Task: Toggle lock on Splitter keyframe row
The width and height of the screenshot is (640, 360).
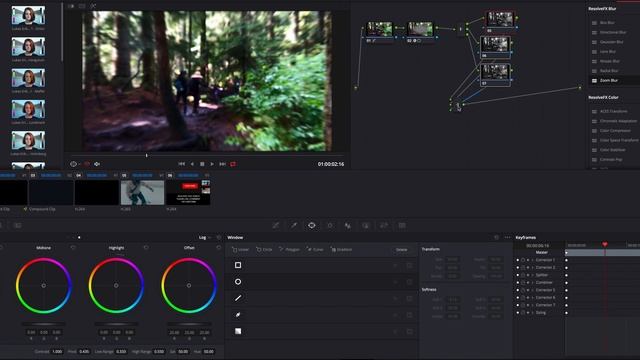Action: tap(523, 275)
